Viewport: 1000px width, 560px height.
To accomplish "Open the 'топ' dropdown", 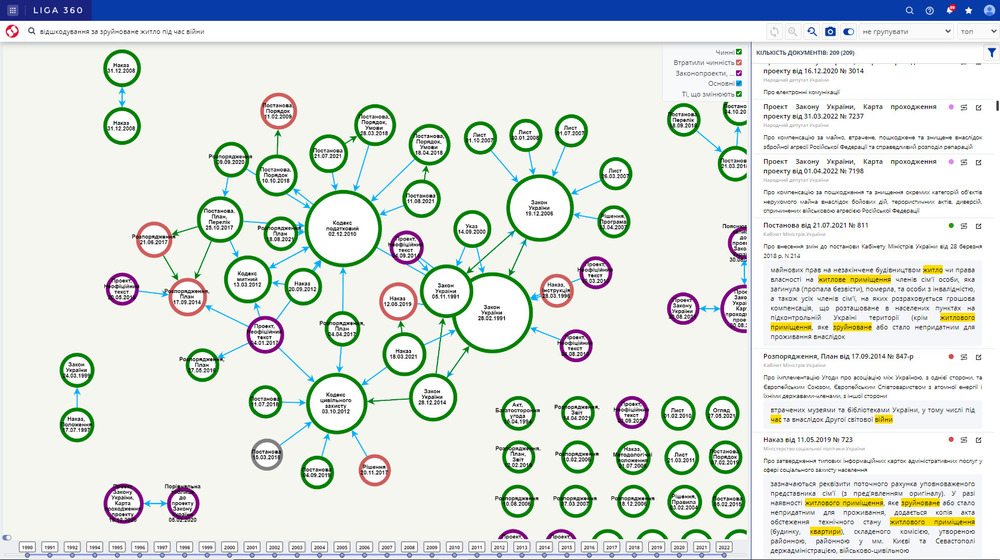I will tap(978, 31).
